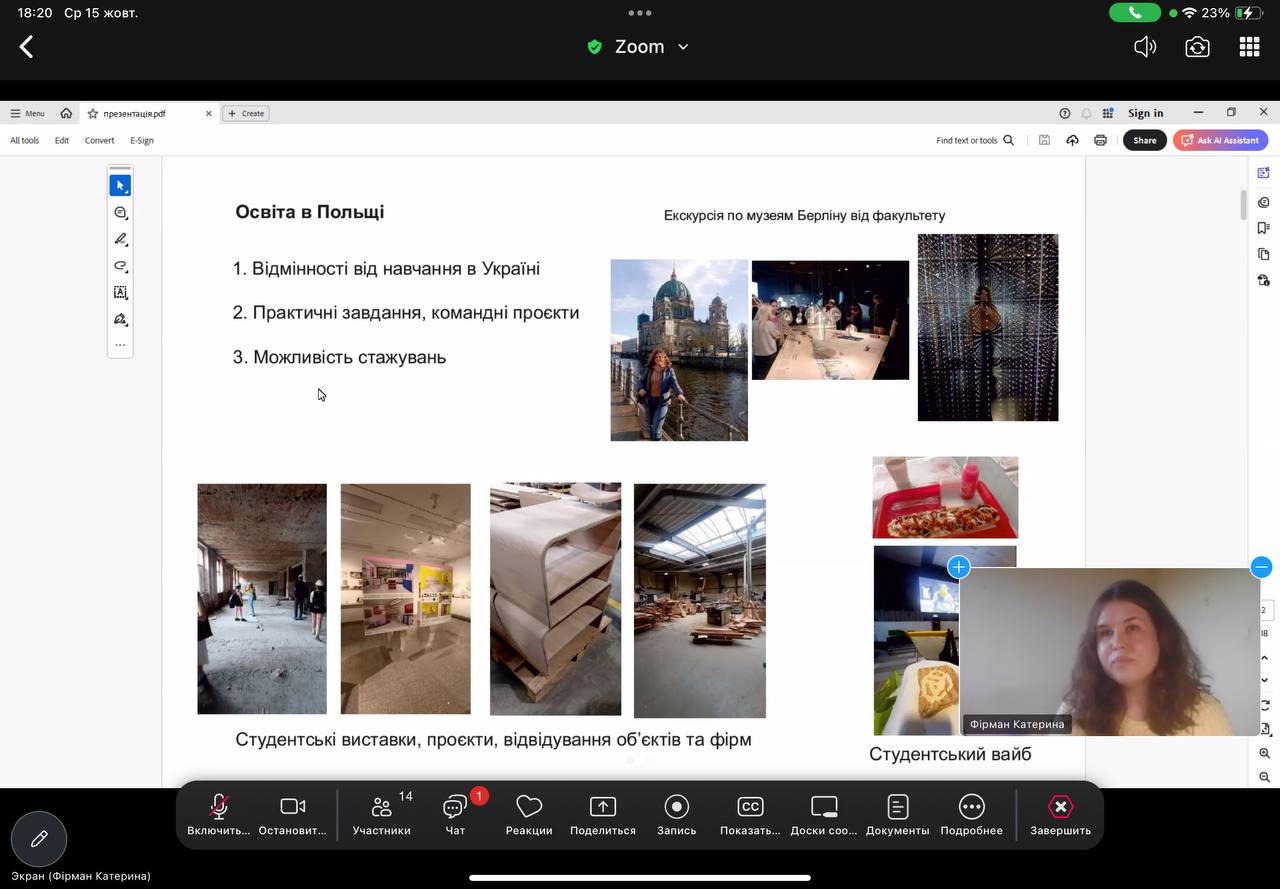1280x889 pixels.
Task: Start recording with the Record button
Action: point(676,815)
